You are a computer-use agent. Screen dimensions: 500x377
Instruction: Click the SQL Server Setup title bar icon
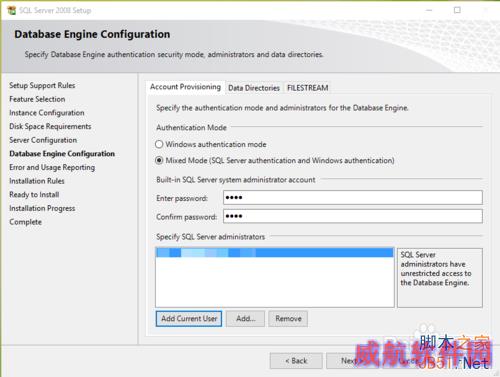[x=12, y=11]
